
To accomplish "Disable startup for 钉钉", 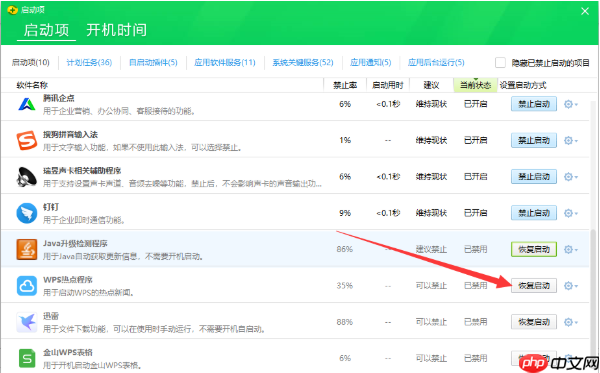I will pos(534,213).
